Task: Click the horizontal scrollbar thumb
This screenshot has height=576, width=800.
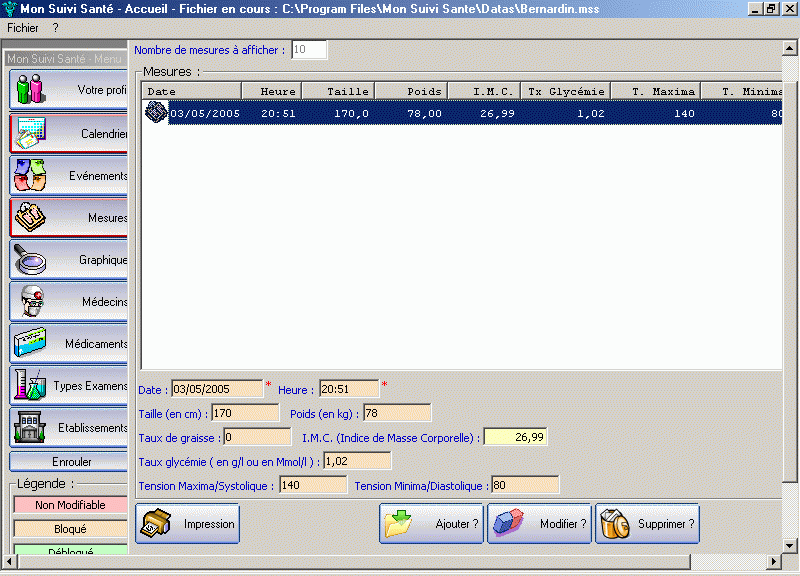Action: tap(355, 562)
